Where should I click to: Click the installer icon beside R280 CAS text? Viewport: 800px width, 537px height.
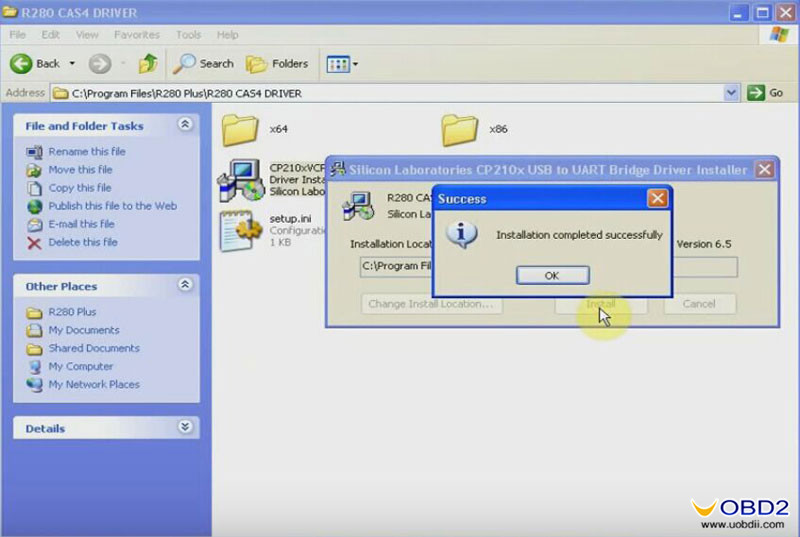(x=358, y=206)
